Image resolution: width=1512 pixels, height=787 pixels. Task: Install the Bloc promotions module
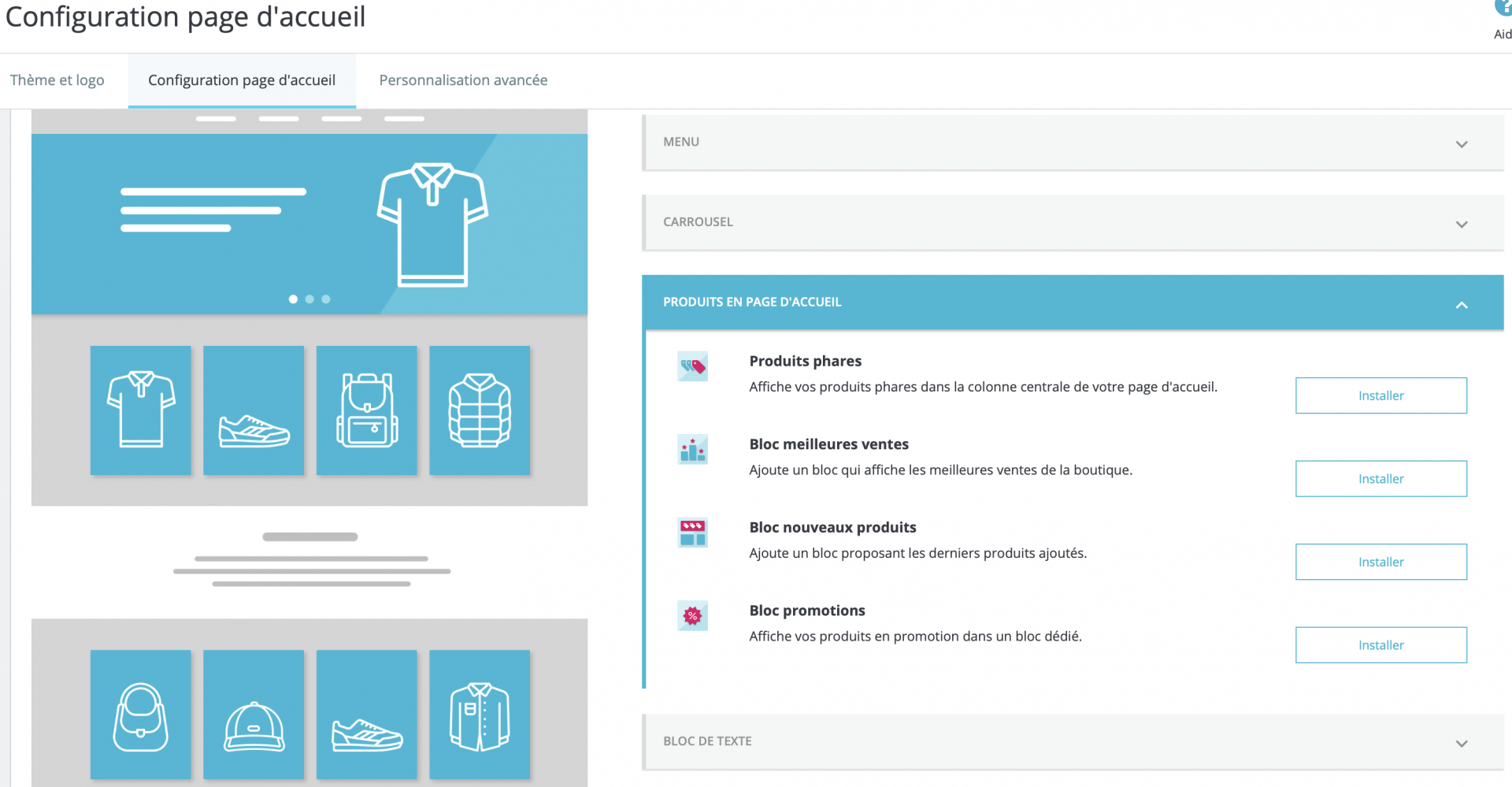pos(1381,645)
